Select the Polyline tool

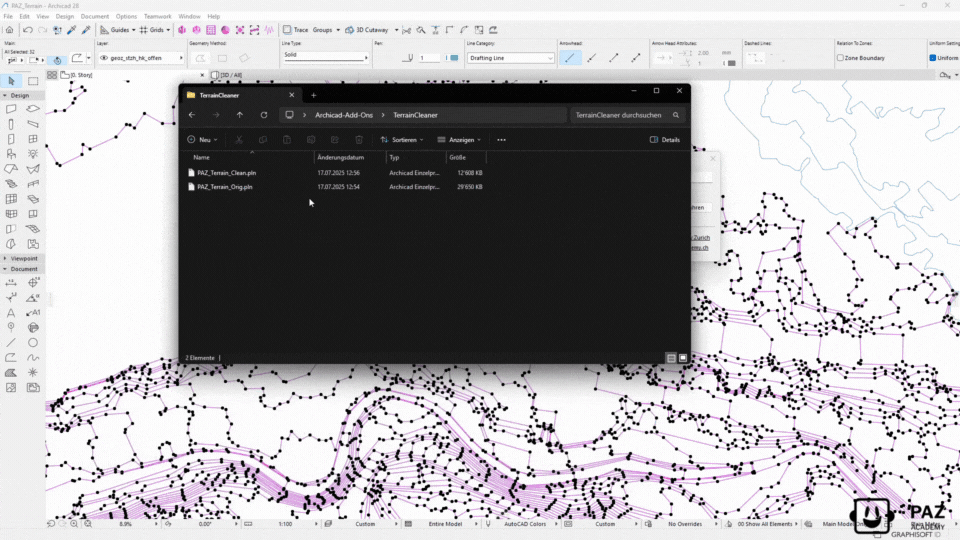click(11, 358)
